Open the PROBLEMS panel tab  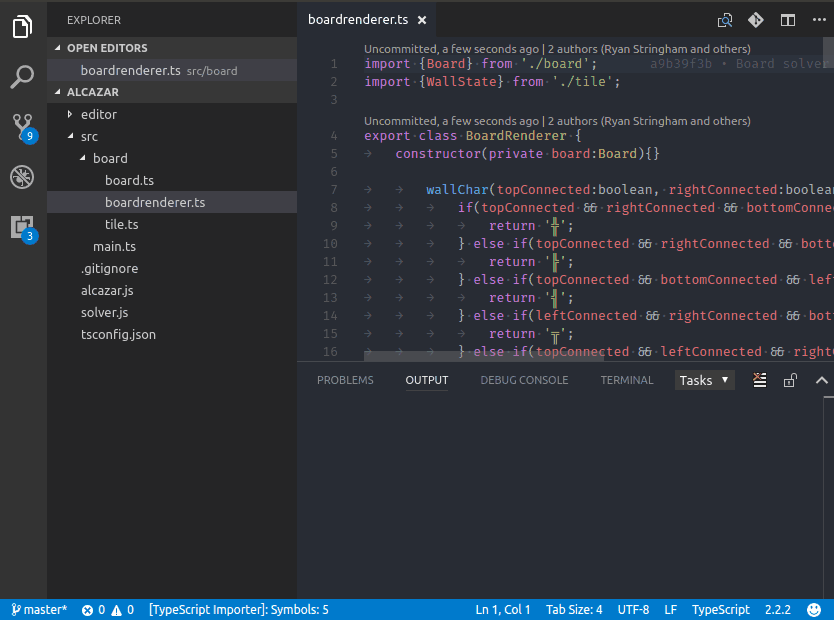[345, 380]
